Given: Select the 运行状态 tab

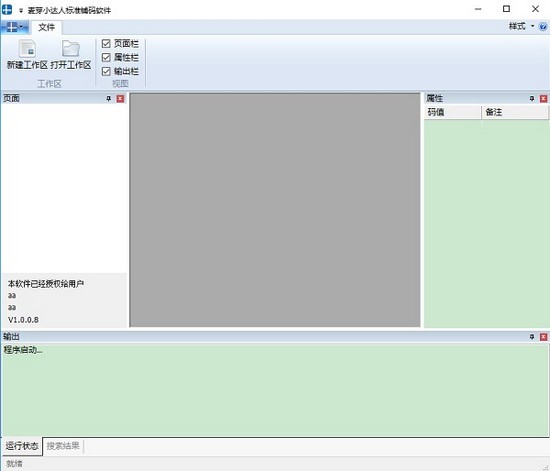Looking at the screenshot, I should click(x=22, y=446).
